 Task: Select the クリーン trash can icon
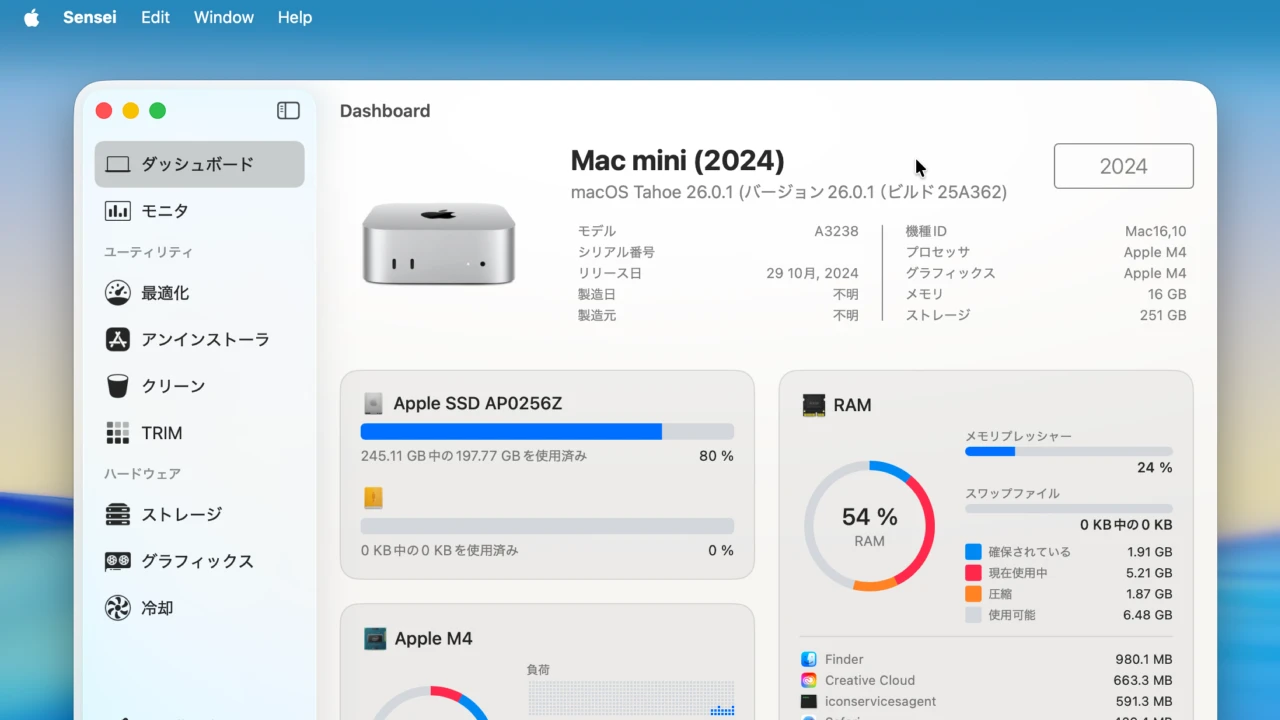point(118,386)
